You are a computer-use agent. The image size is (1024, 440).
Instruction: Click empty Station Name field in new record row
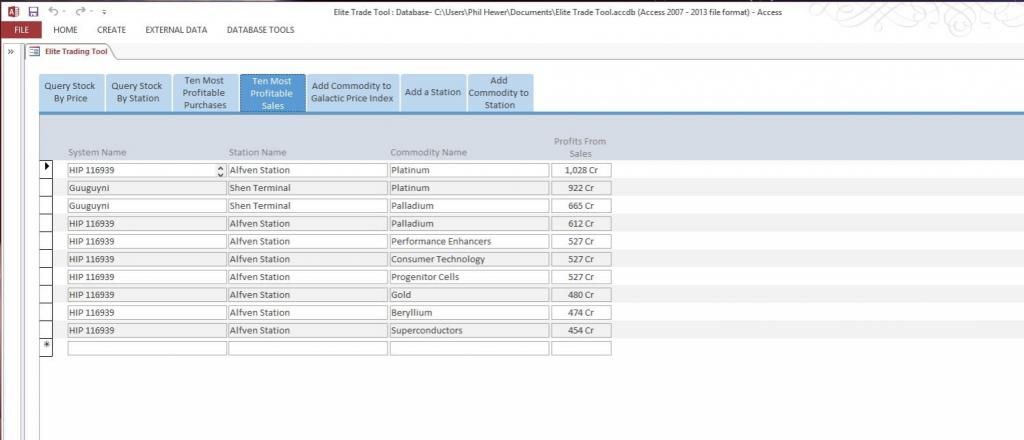(x=308, y=348)
